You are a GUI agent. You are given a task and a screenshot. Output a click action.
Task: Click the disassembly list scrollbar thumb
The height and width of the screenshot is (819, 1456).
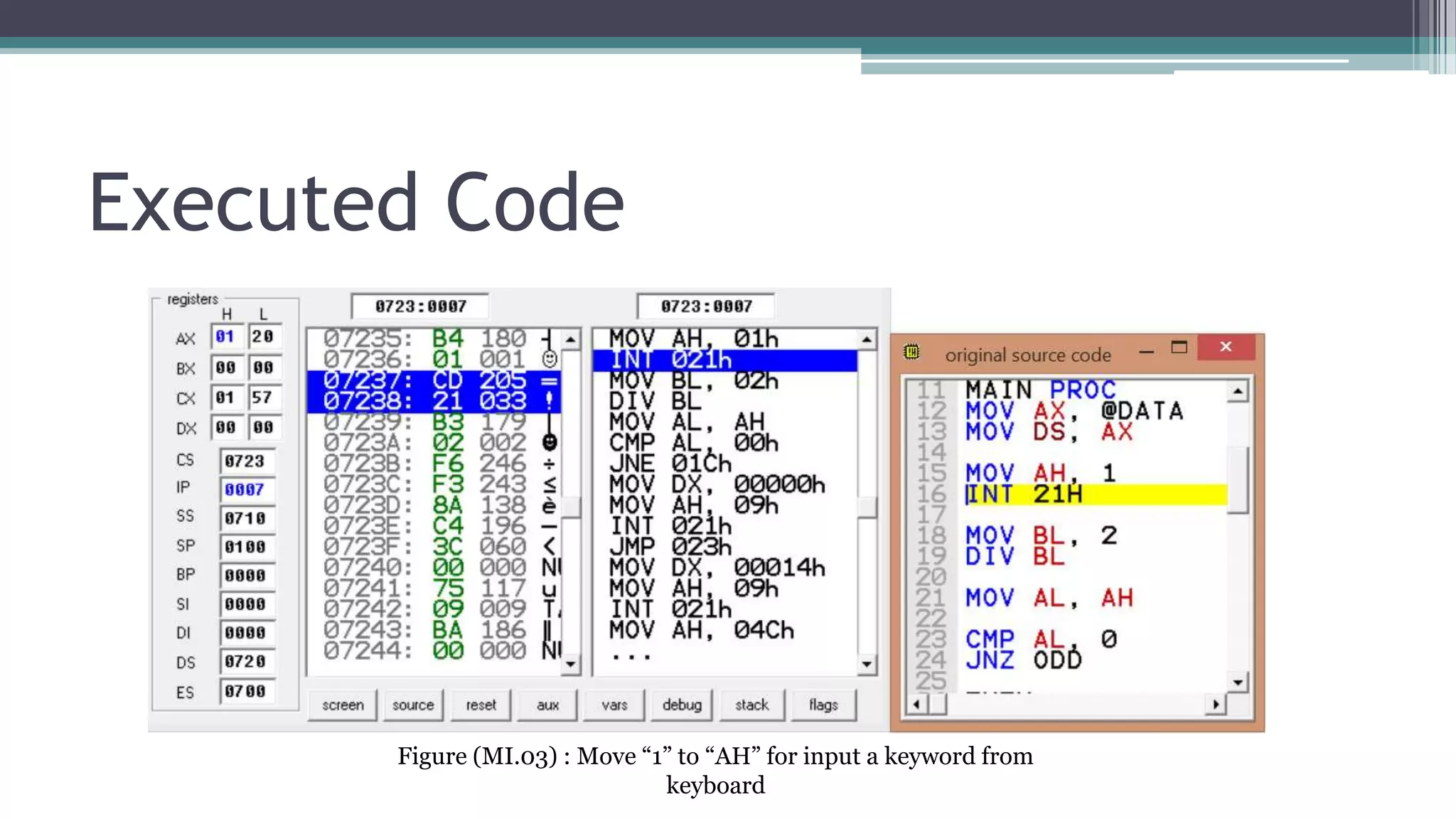click(867, 508)
